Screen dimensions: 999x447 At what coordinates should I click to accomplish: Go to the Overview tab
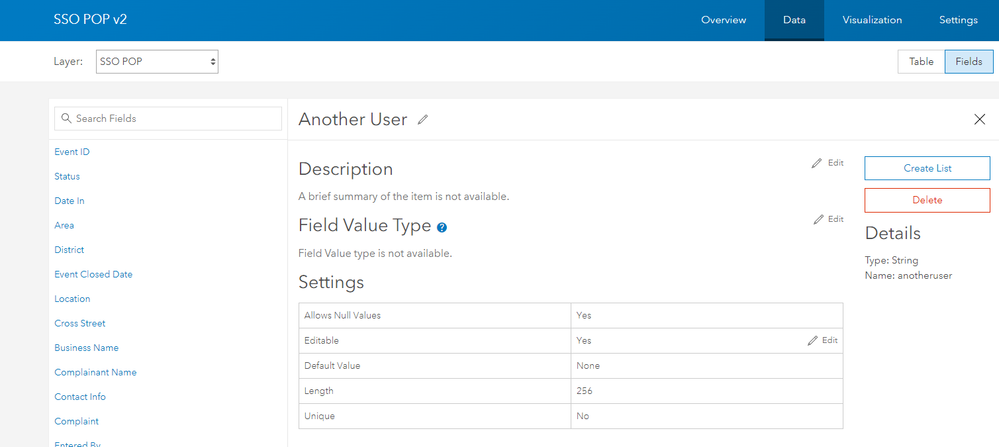[x=724, y=20]
